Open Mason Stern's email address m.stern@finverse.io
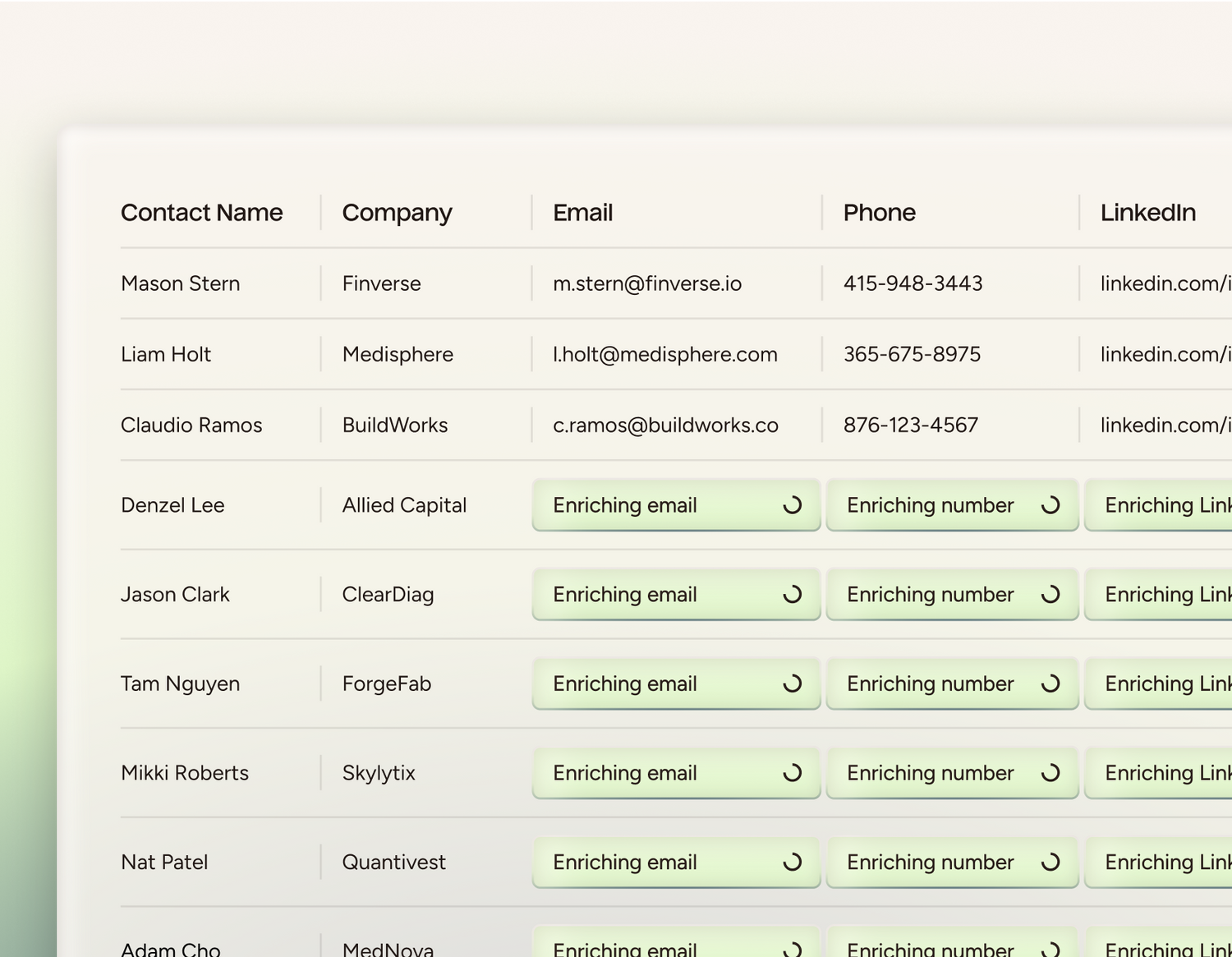 tap(646, 283)
